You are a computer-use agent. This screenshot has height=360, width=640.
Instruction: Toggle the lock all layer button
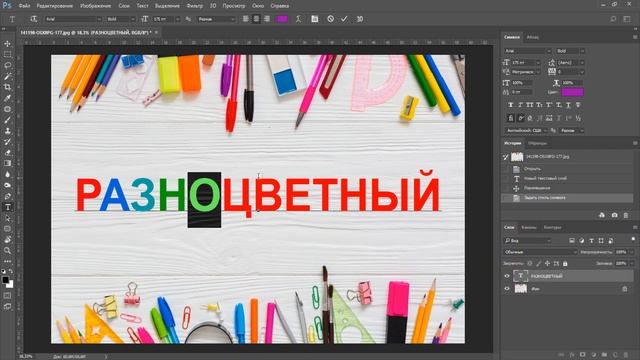click(565, 264)
